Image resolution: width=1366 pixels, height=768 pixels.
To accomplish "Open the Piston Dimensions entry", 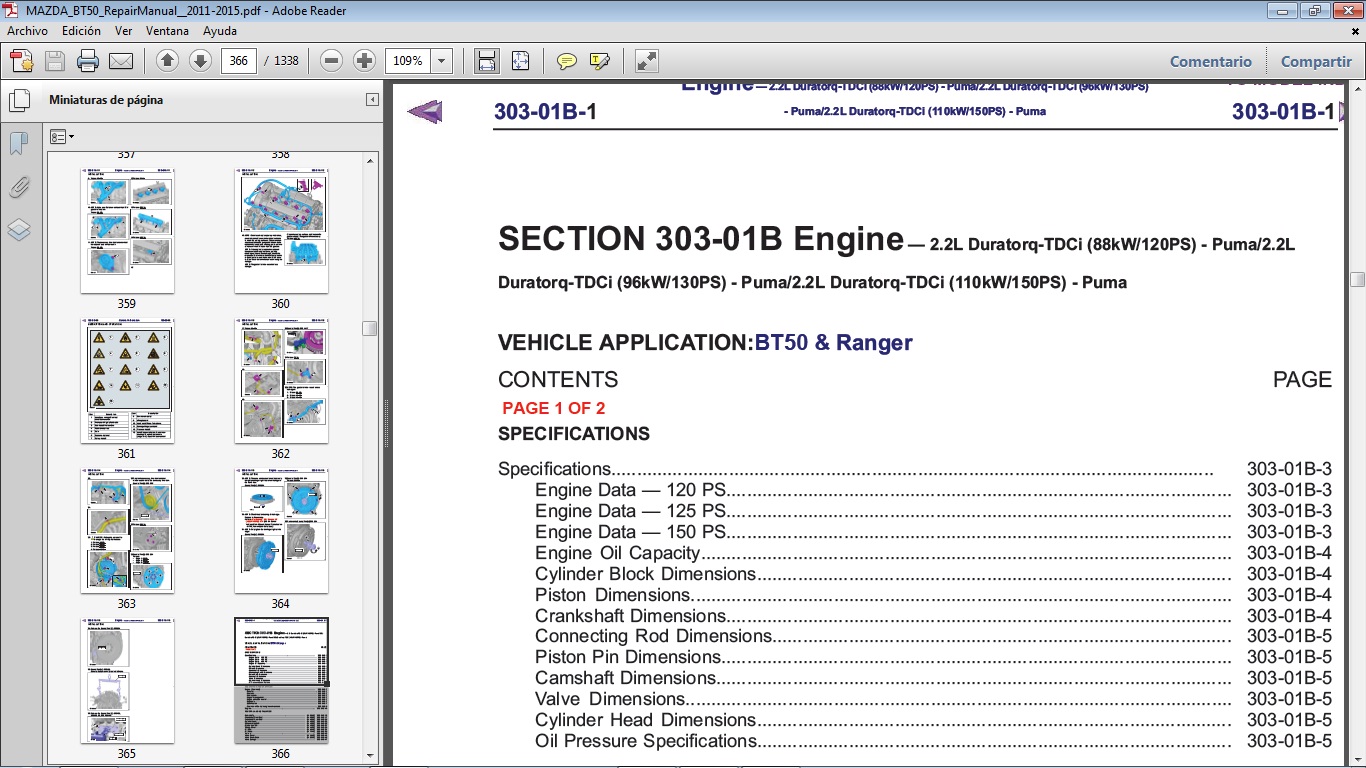I will point(933,595).
